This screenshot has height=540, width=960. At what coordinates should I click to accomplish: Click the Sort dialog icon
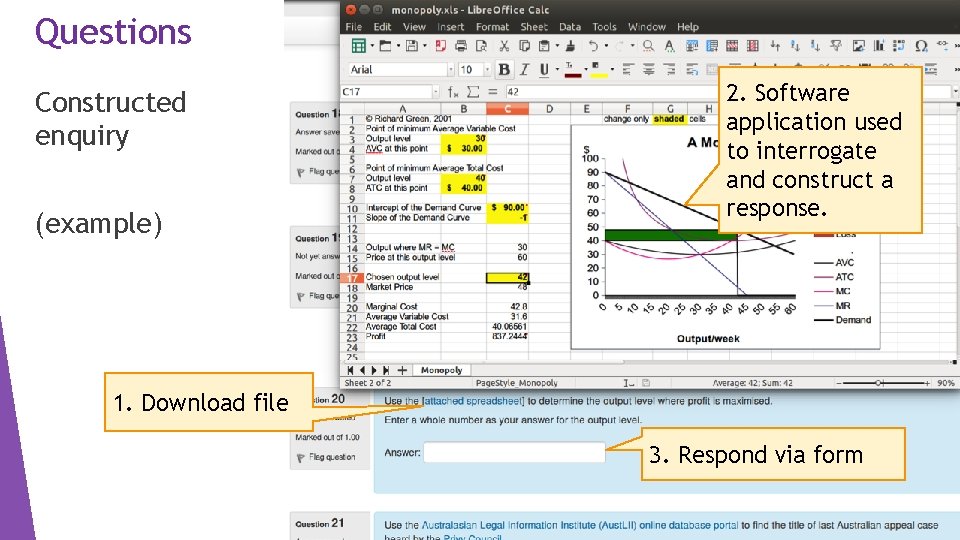[774, 46]
